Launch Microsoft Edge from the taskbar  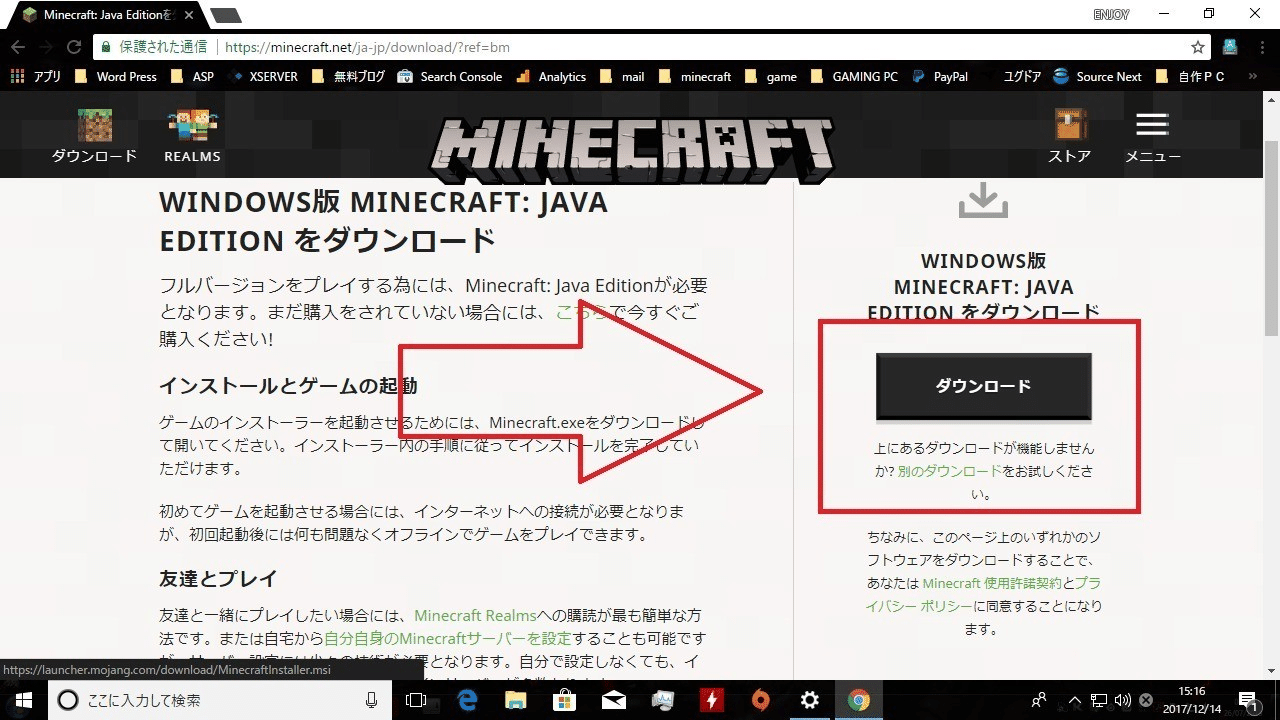pyautogui.click(x=467, y=700)
